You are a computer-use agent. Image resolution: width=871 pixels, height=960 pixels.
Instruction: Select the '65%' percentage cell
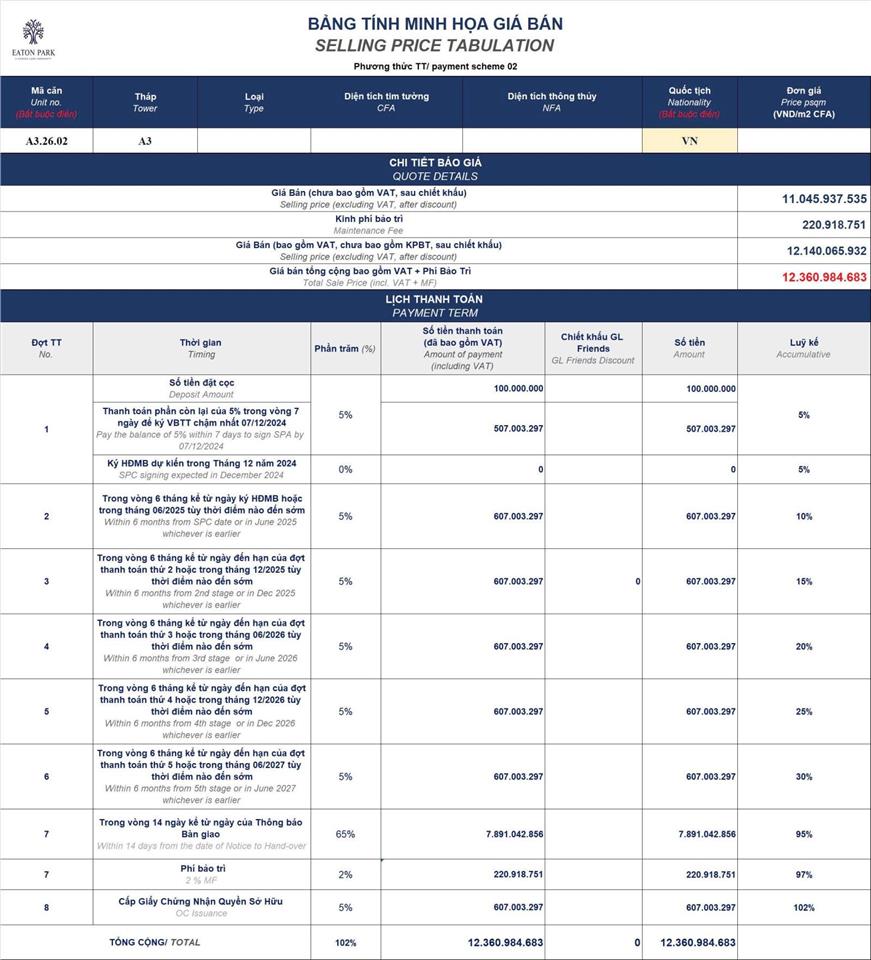345,834
